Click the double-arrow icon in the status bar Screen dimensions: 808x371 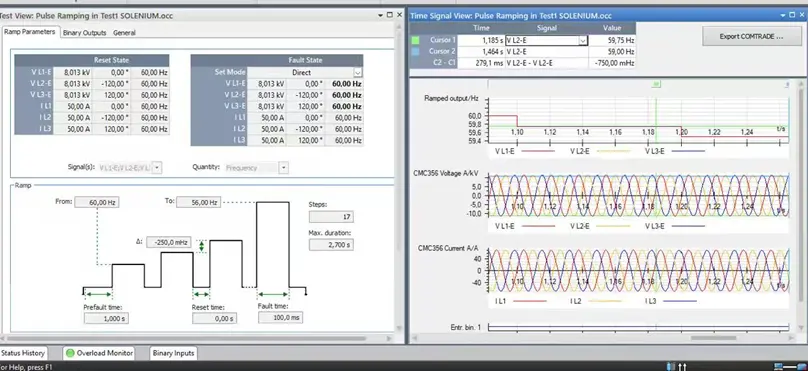682,366
